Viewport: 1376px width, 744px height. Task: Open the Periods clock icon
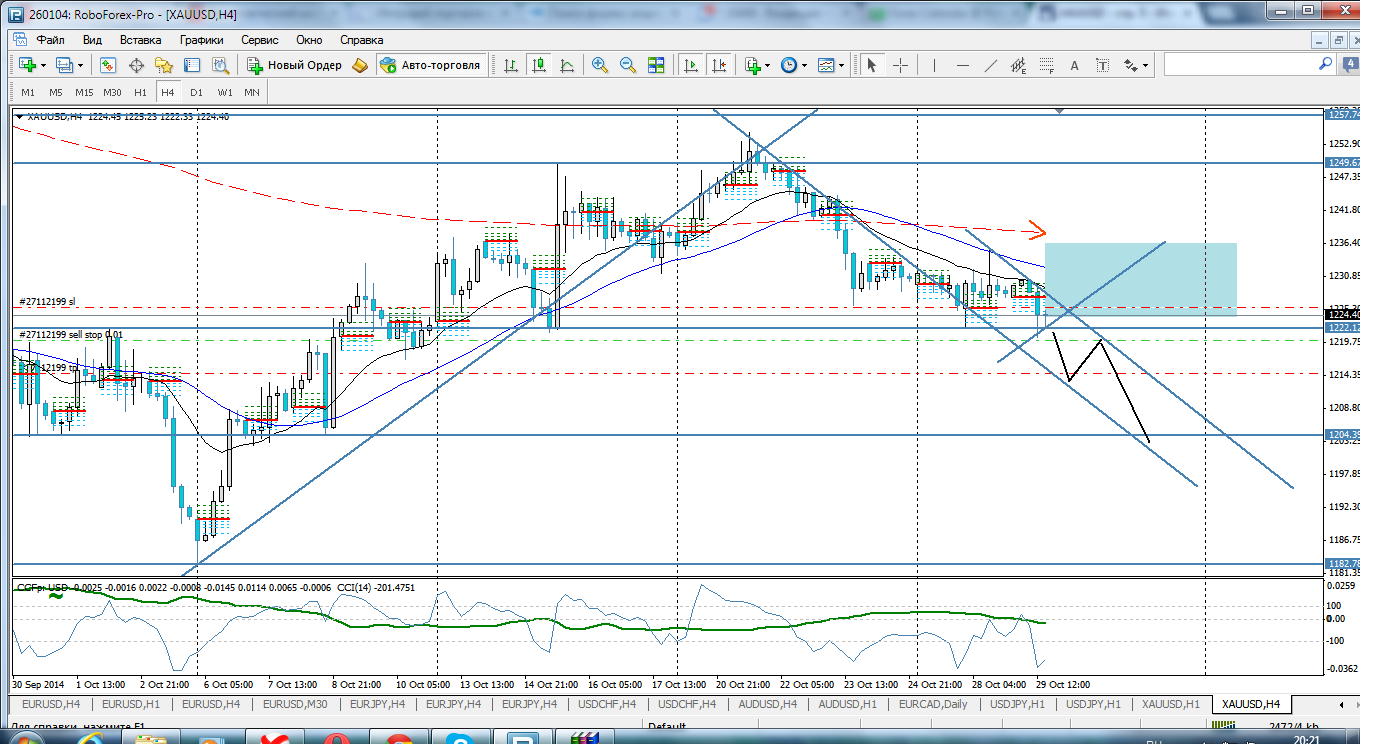pyautogui.click(x=789, y=65)
